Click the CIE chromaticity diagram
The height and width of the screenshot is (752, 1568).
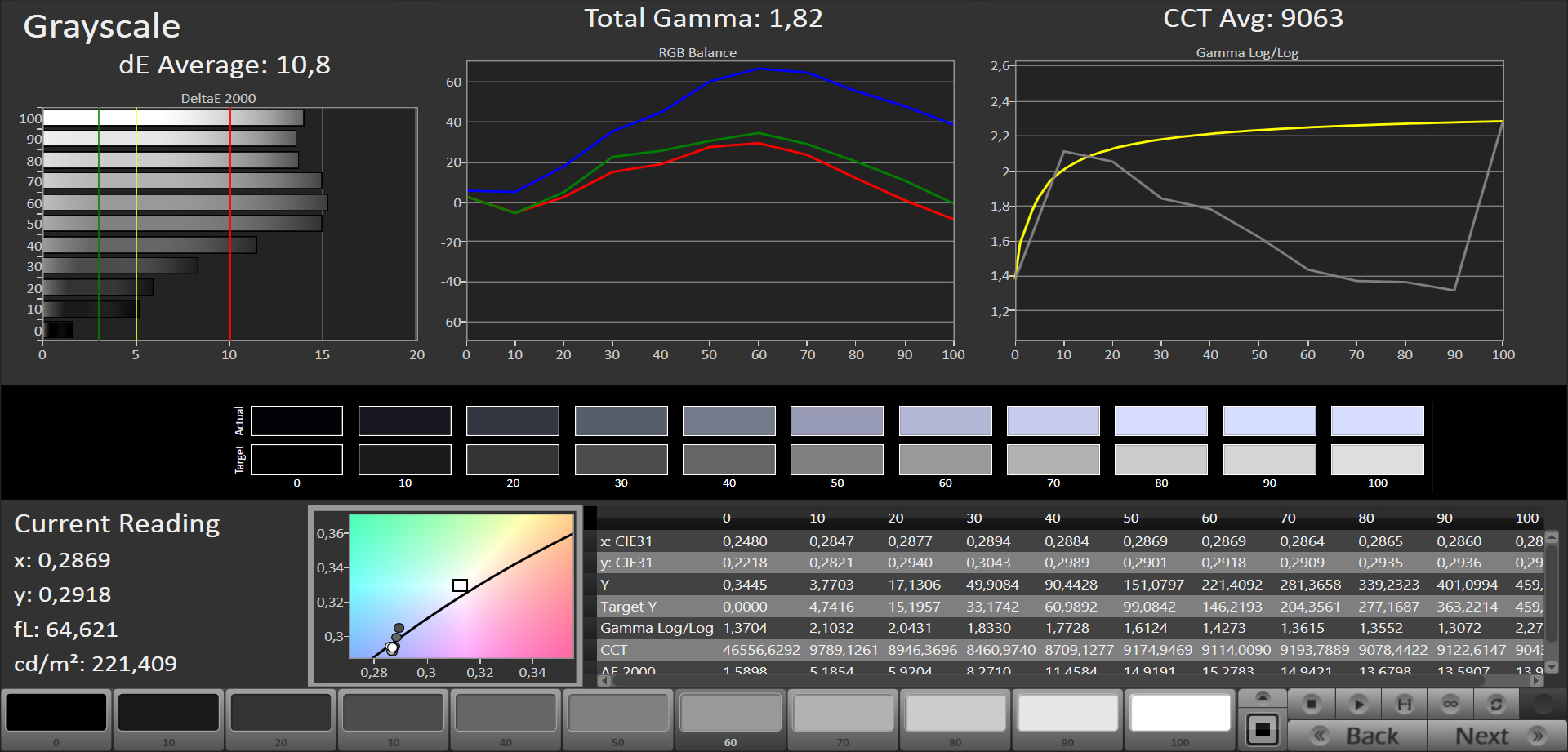tap(461, 586)
